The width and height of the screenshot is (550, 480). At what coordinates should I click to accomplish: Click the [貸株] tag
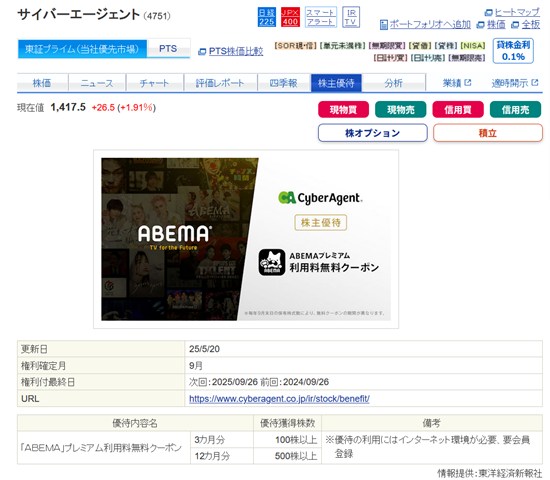point(446,46)
